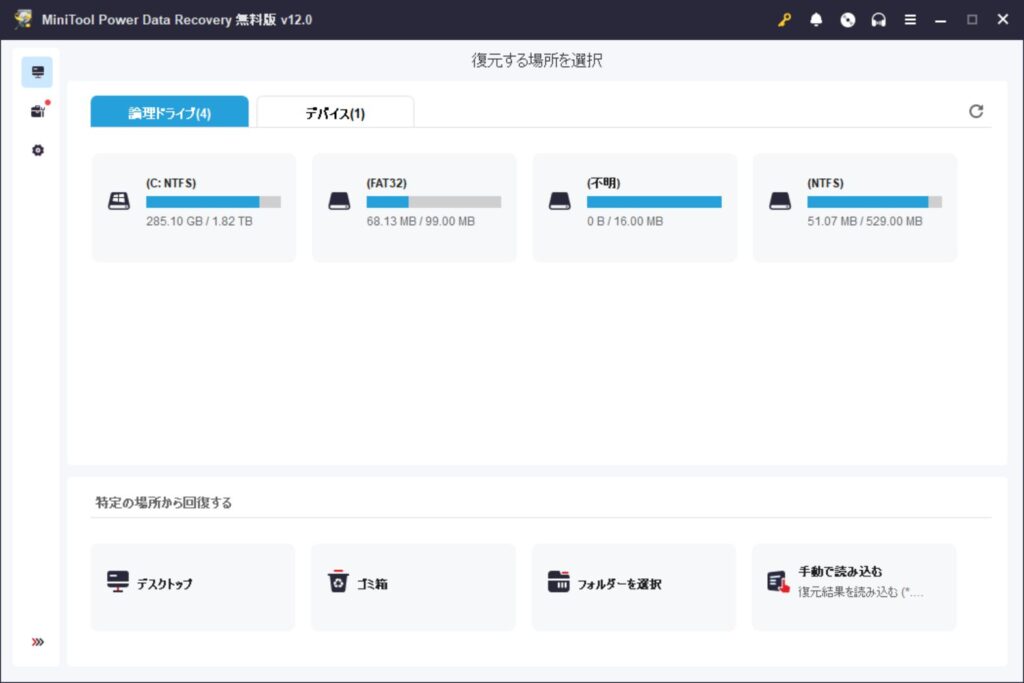This screenshot has height=683, width=1024.
Task: Click the Desktop monitor icon
Action: point(118,581)
